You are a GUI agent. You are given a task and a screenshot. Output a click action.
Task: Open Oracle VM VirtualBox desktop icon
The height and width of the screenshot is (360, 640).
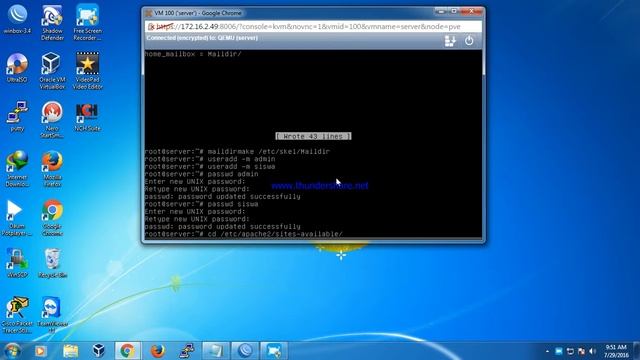tap(52, 71)
